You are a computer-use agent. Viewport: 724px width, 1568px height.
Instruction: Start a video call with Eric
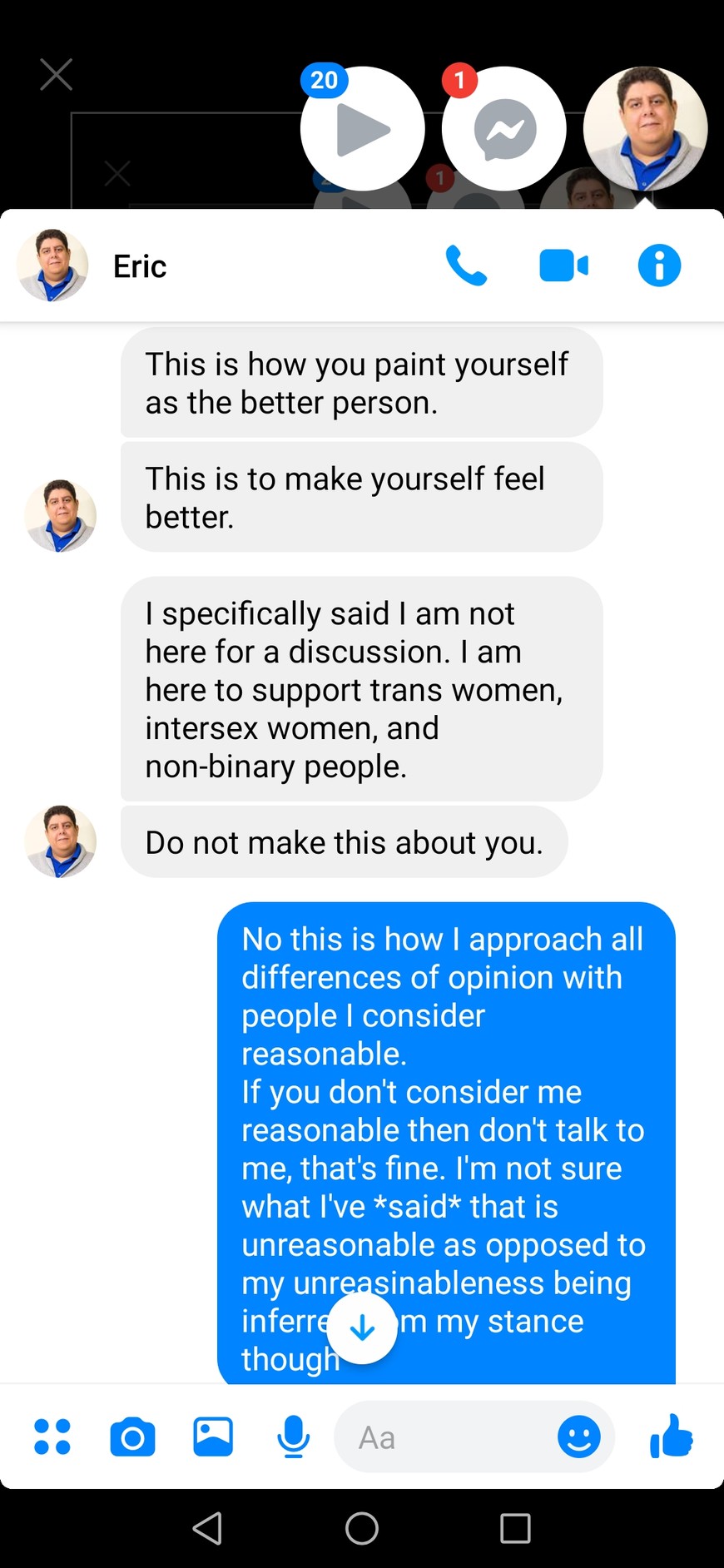coord(563,266)
